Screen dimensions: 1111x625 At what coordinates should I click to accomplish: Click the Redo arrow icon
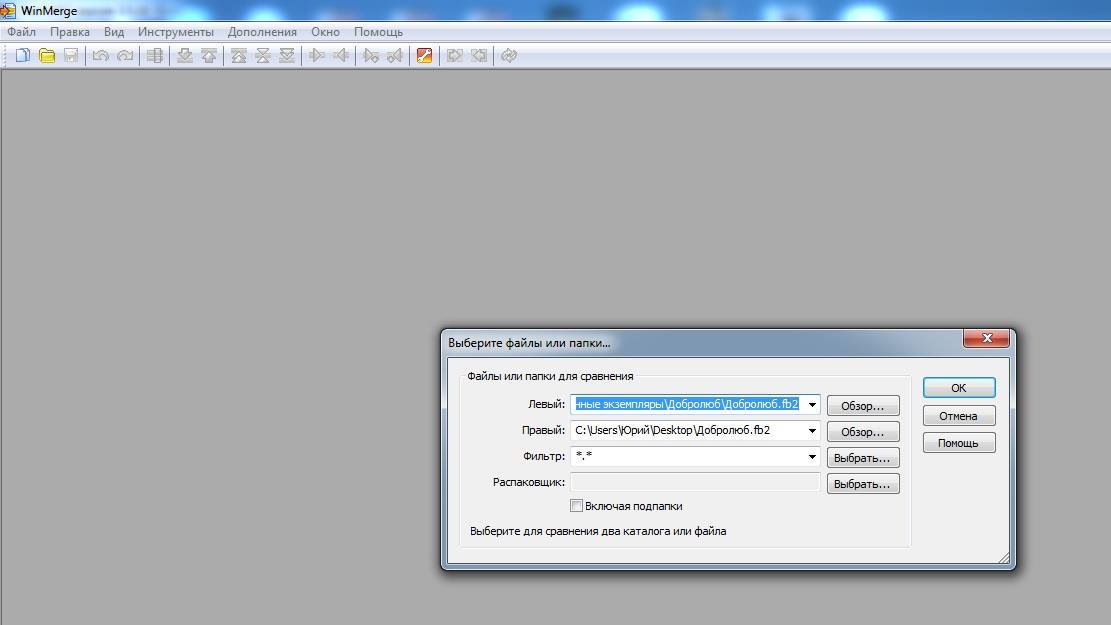(125, 56)
